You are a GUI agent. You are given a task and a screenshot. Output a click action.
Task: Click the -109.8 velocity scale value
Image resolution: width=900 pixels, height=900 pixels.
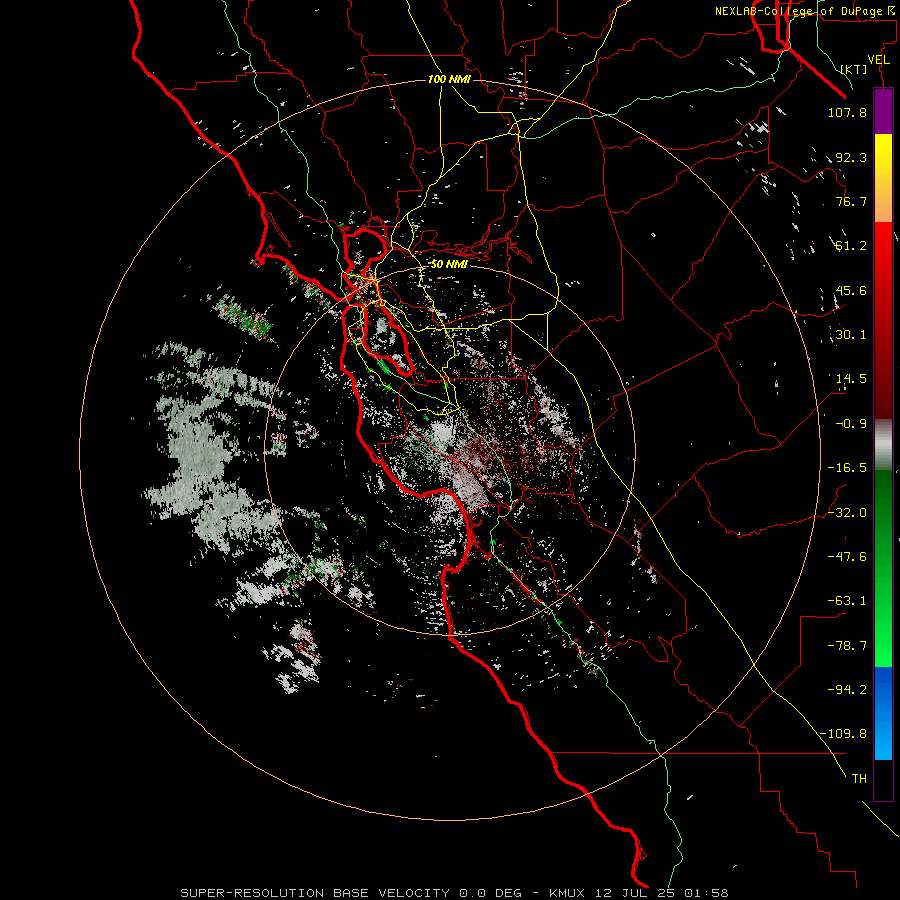click(x=843, y=734)
